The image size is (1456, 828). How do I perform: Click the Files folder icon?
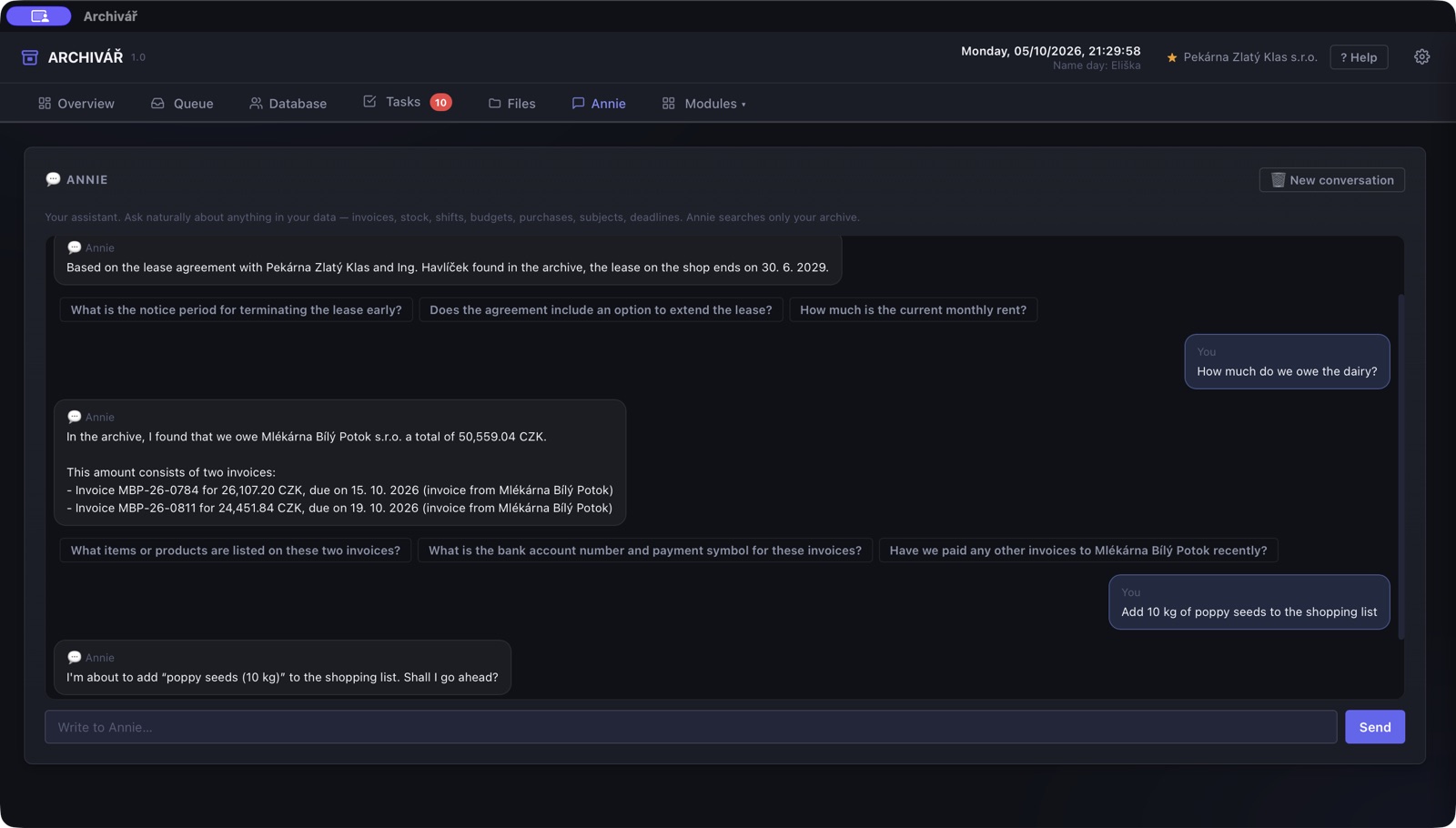[x=495, y=103]
